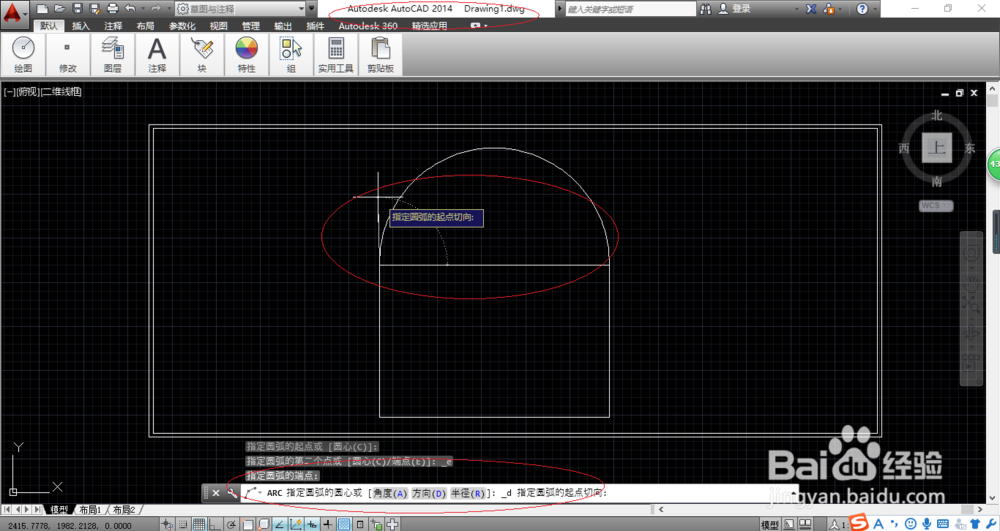Select the 方向(D) command option
This screenshot has height=531, width=1000.
[429, 493]
